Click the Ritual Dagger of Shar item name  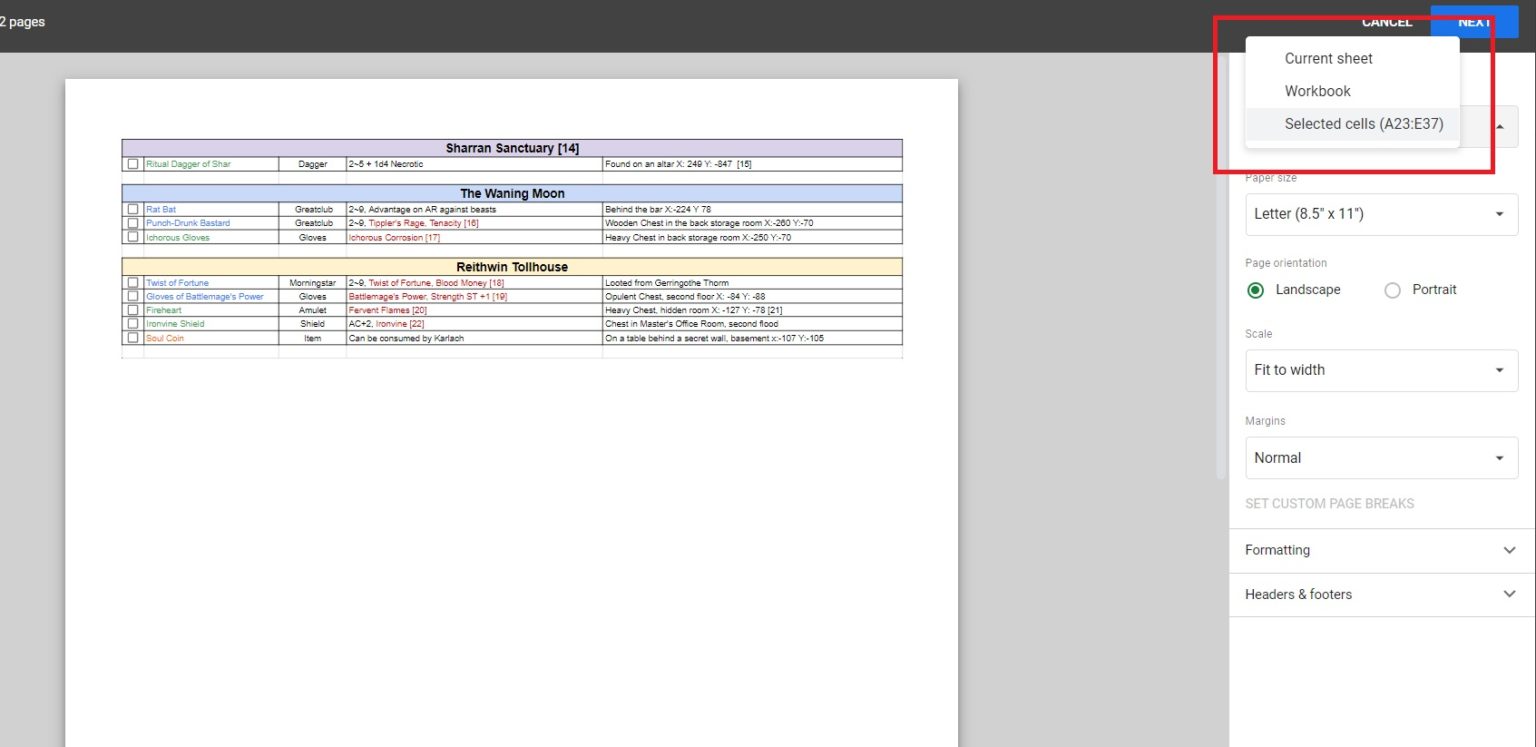pos(188,164)
